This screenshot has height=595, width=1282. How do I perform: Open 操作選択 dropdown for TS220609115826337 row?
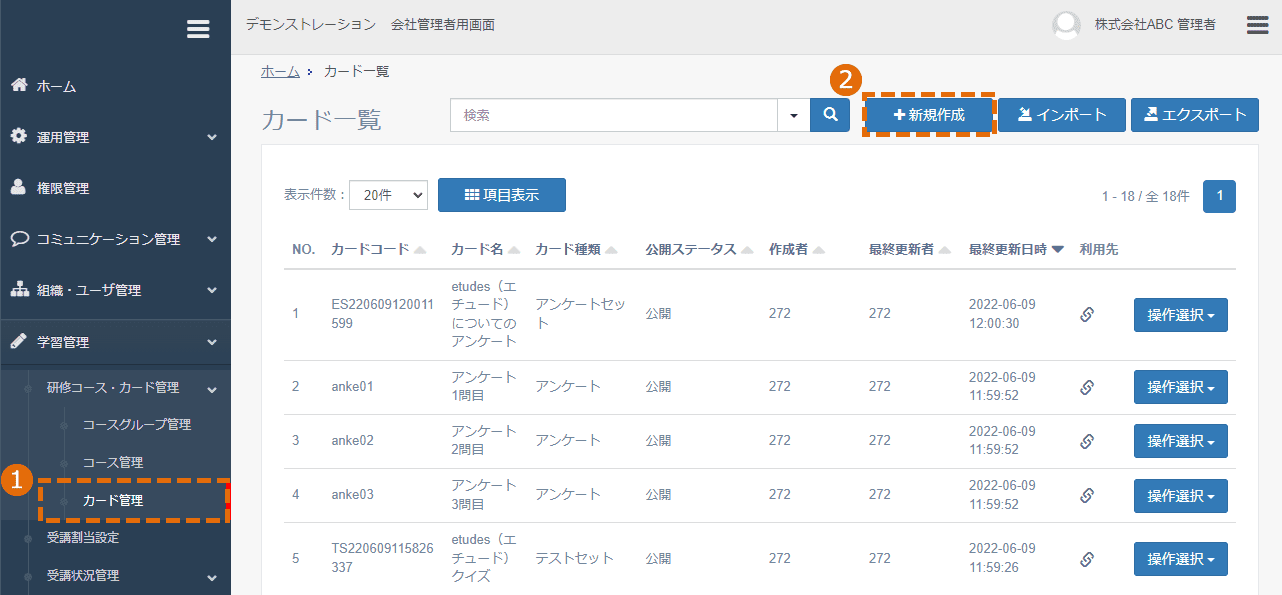point(1181,559)
